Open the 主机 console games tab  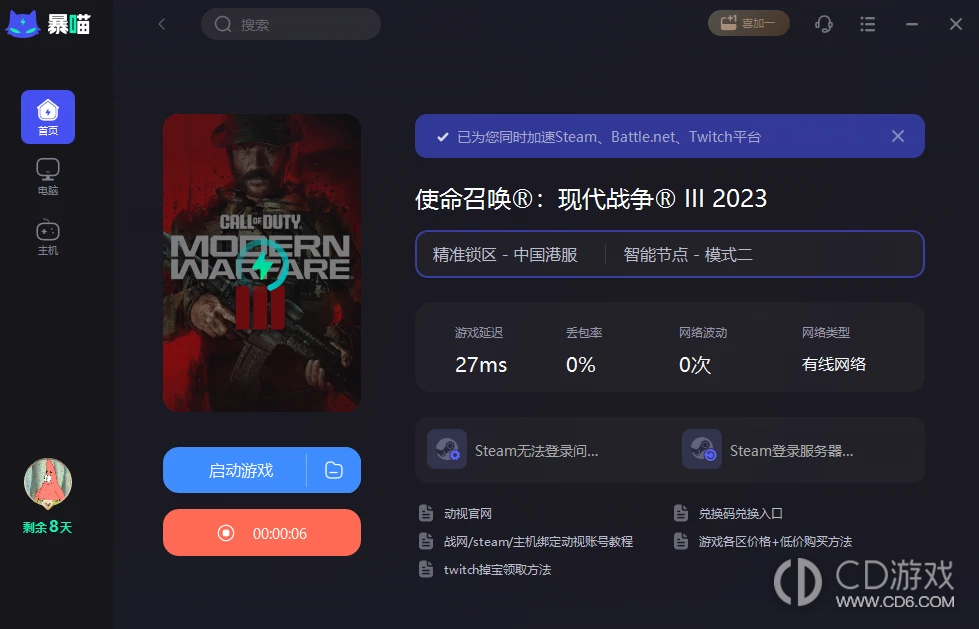(x=48, y=237)
